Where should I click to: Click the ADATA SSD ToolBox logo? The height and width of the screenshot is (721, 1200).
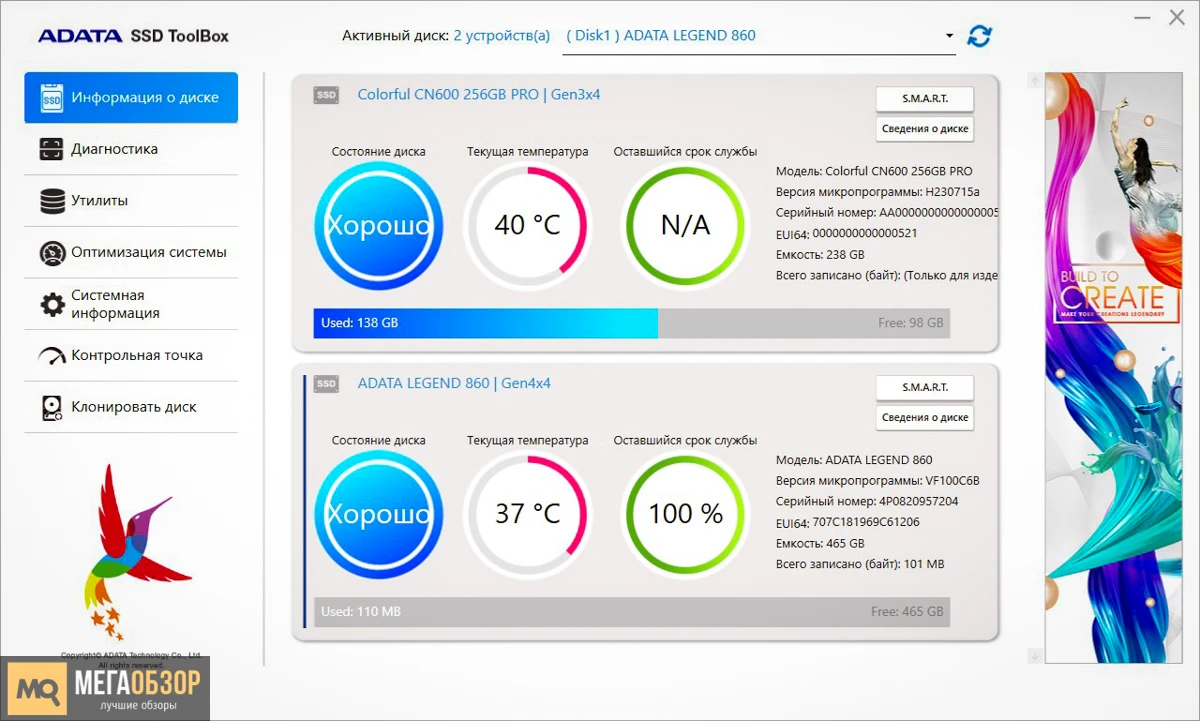pyautogui.click(x=134, y=36)
